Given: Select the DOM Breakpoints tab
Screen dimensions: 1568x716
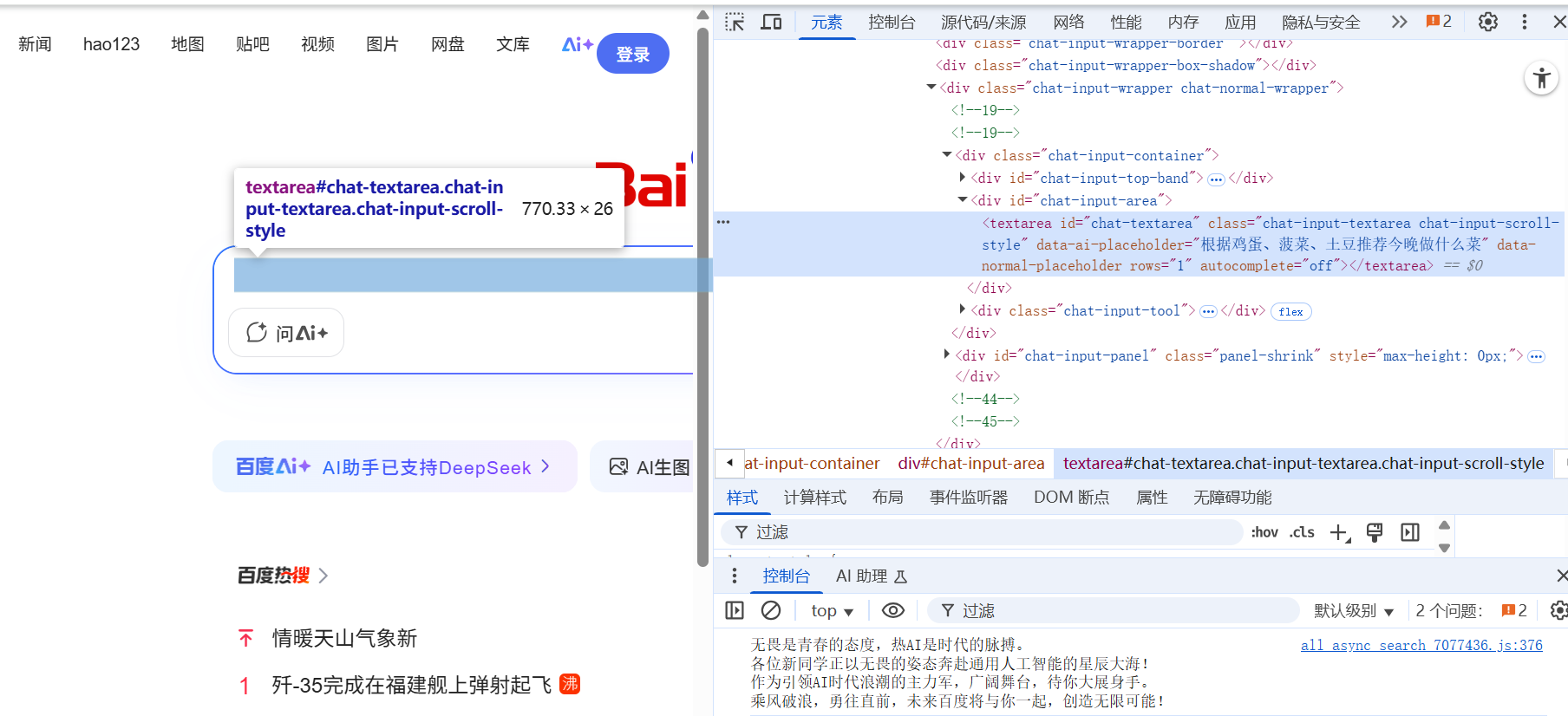Looking at the screenshot, I should coord(1071,498).
